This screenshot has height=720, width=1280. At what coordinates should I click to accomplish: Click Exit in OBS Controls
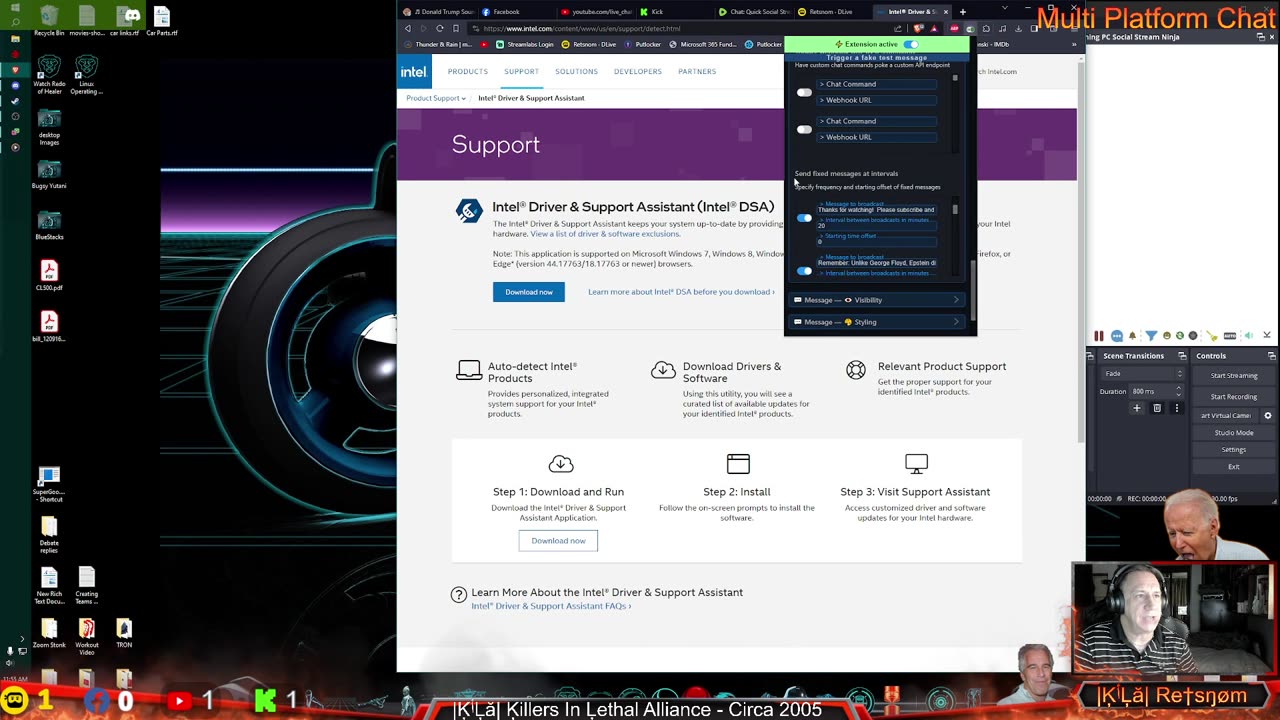[1234, 467]
